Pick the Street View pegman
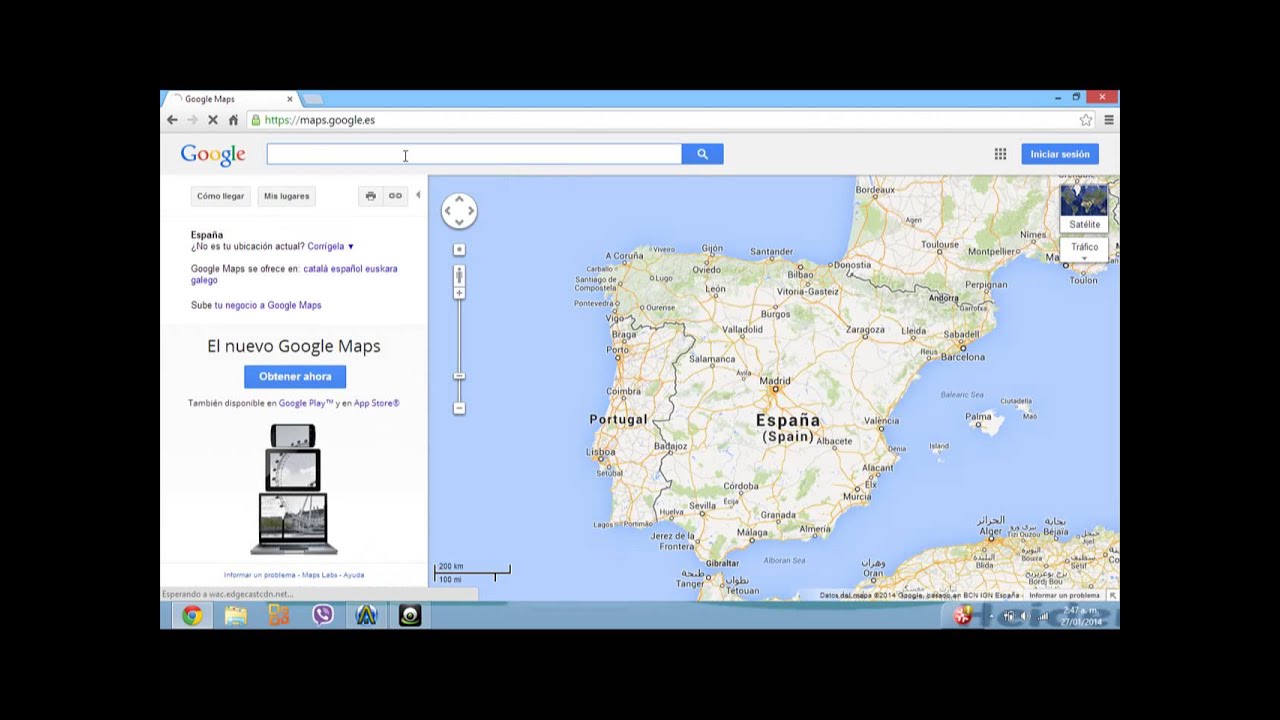 tap(459, 275)
